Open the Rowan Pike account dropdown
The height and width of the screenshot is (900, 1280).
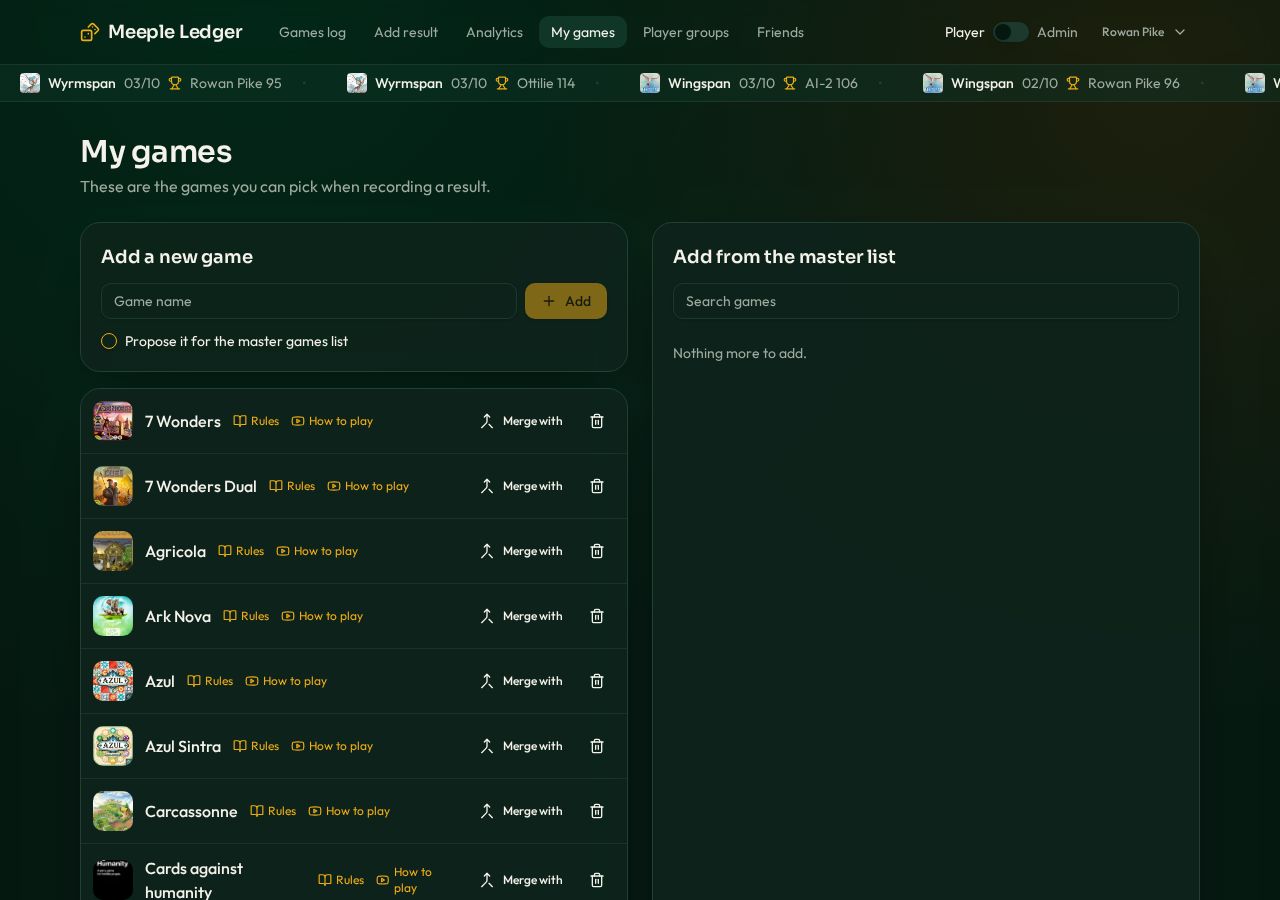pos(1144,32)
